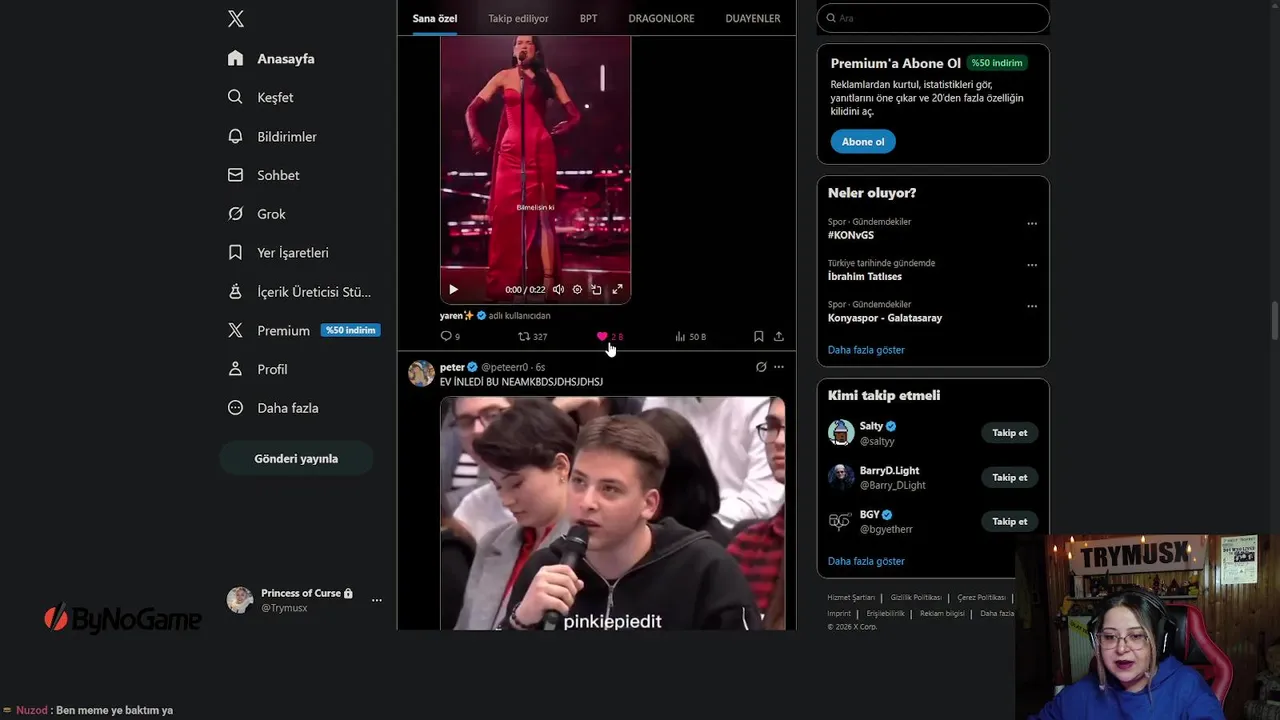Click the Abone ol button
Screen dimensions: 1280x720
coord(863,142)
